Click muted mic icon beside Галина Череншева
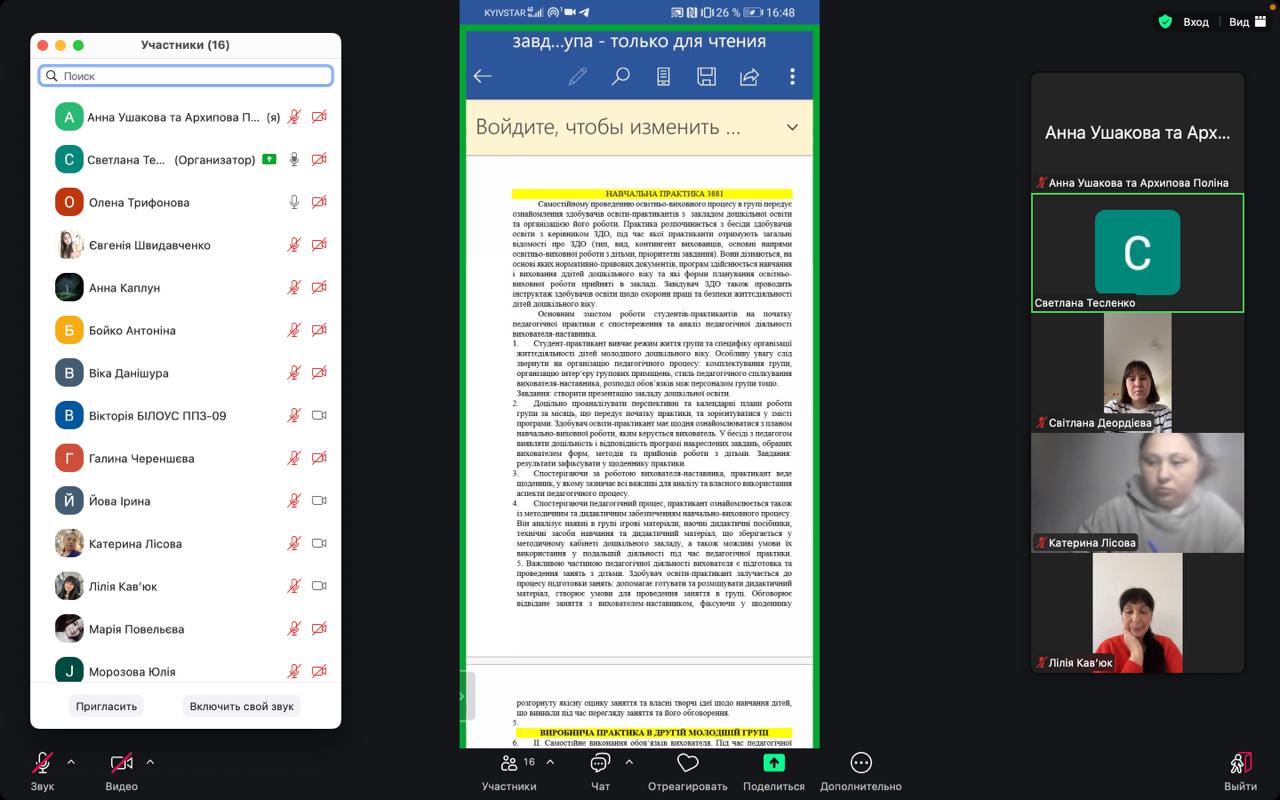 tap(294, 458)
